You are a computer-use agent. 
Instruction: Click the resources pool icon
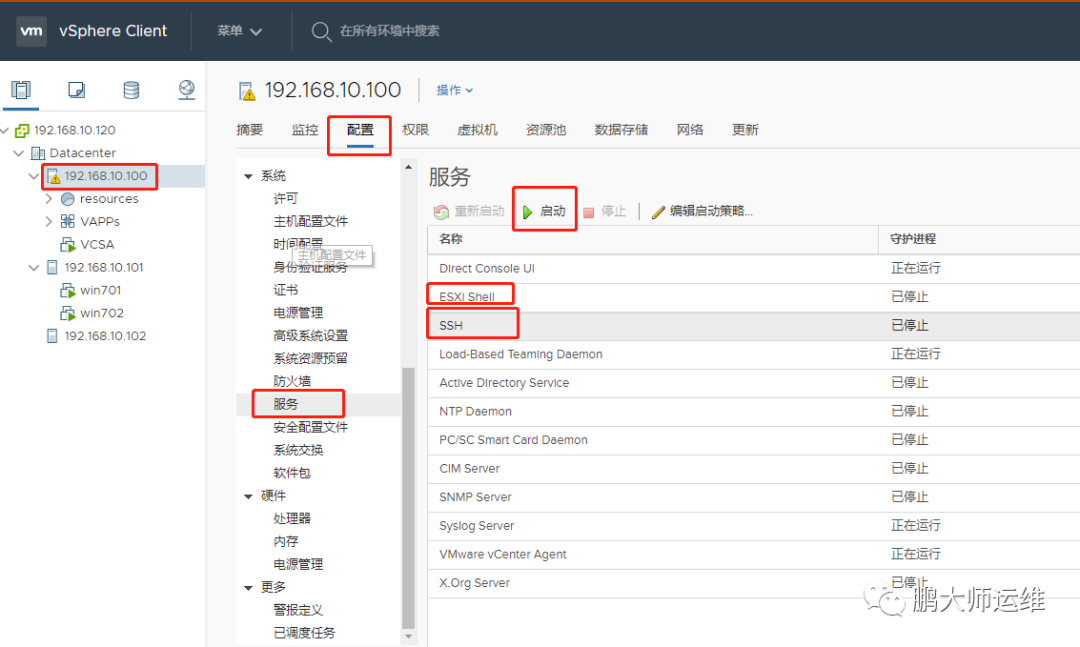[x=68, y=199]
